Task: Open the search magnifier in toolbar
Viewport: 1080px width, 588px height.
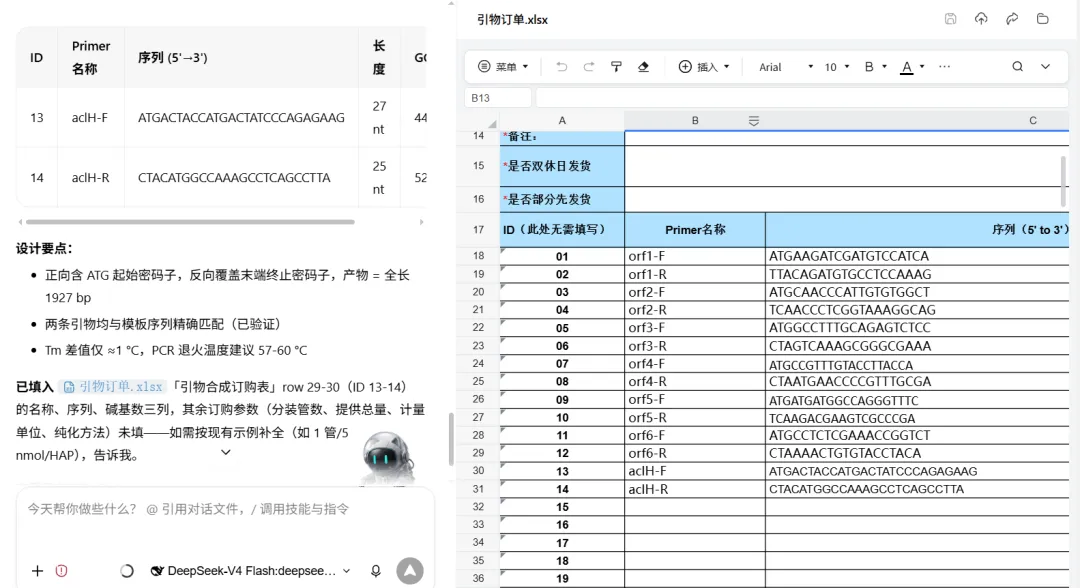Action: 1017,67
